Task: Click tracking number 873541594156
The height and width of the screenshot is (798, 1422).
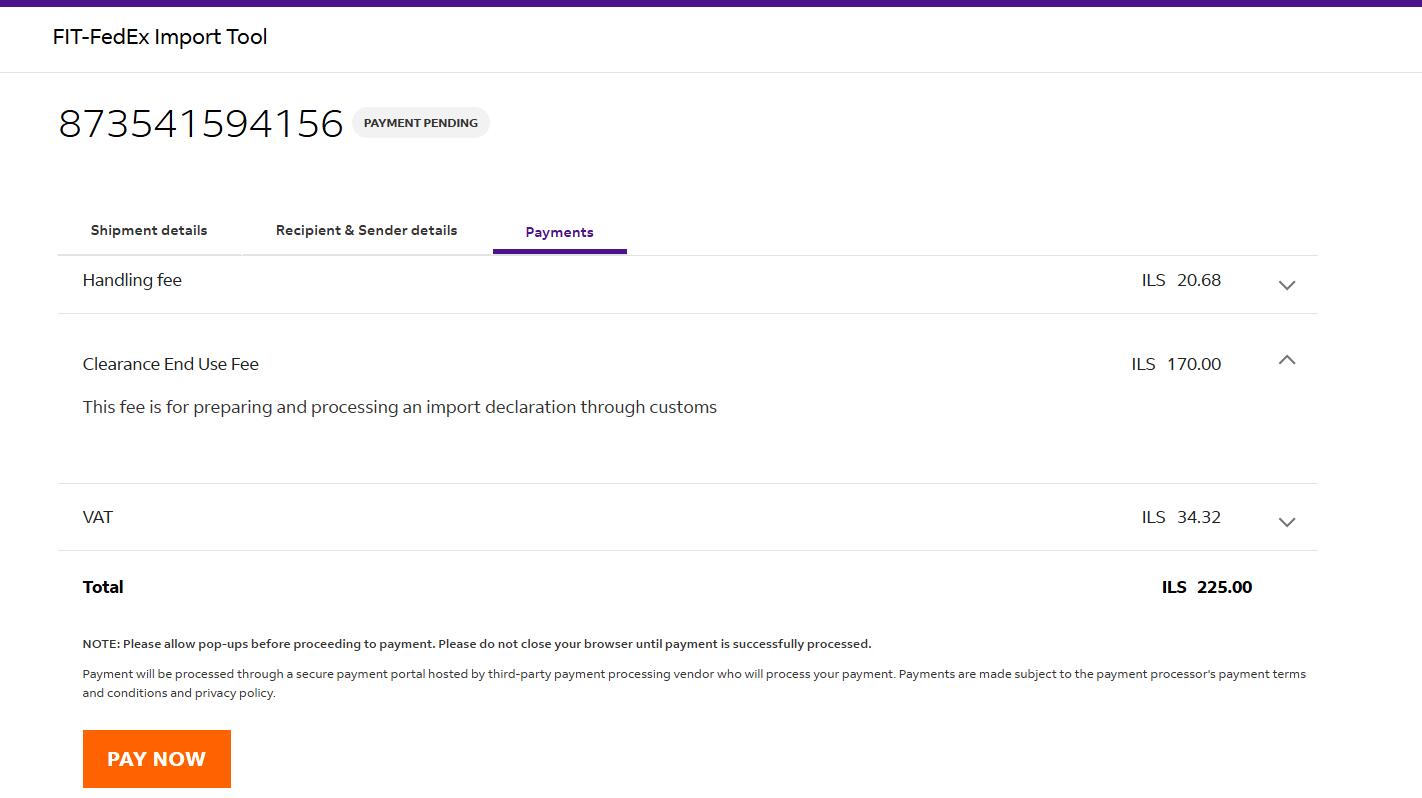Action: (x=201, y=123)
